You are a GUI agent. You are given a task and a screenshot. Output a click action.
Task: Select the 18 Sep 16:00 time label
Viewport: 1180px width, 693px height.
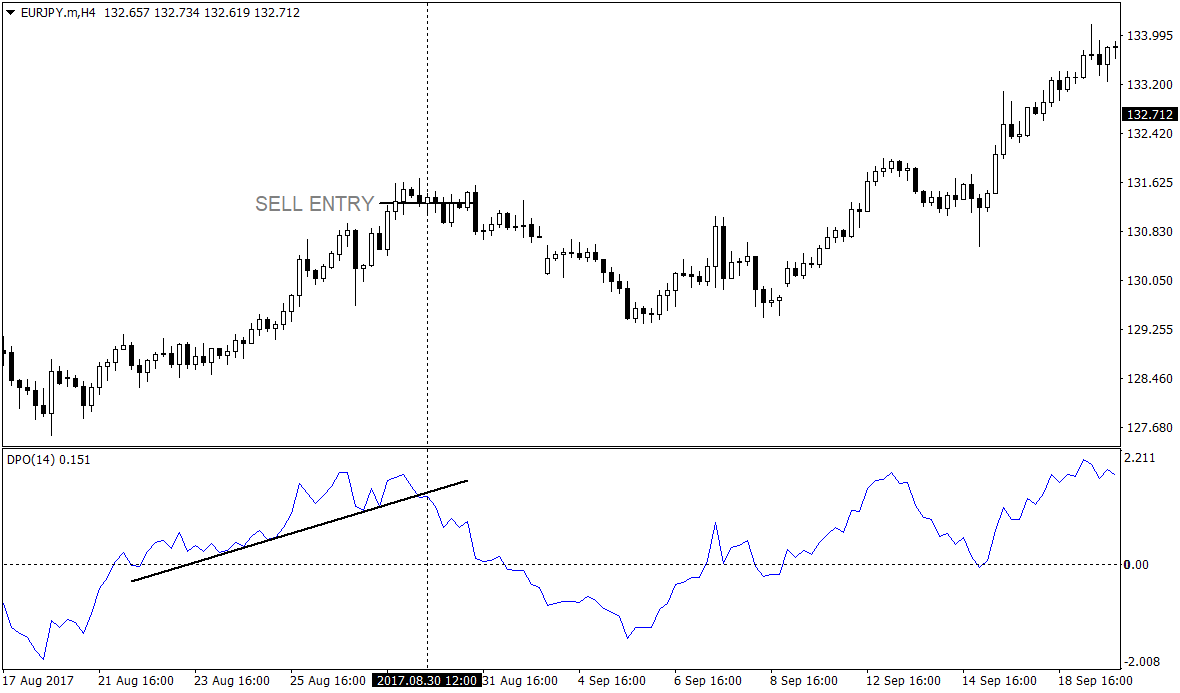click(x=1093, y=679)
